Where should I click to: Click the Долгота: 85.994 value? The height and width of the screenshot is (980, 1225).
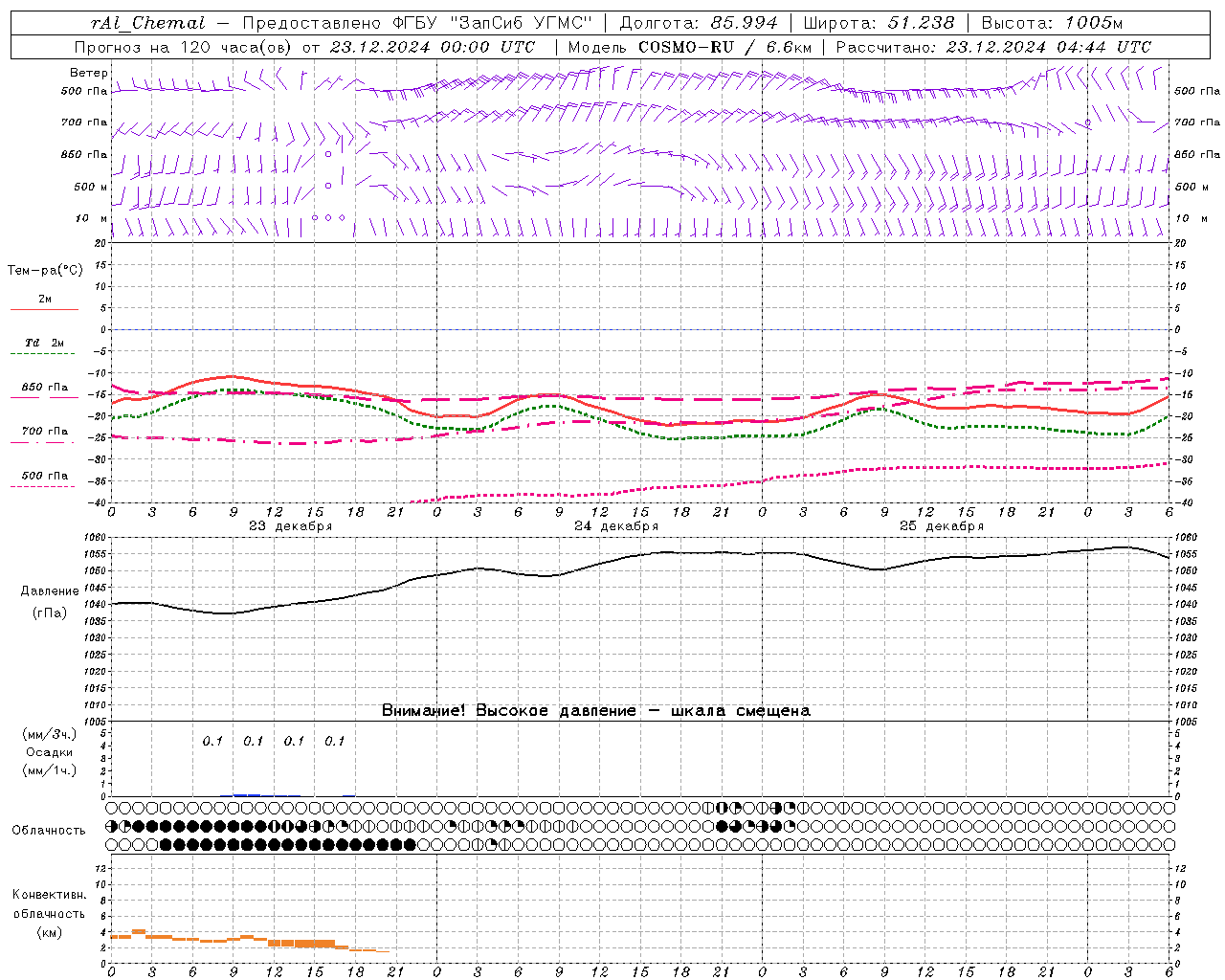701,23
